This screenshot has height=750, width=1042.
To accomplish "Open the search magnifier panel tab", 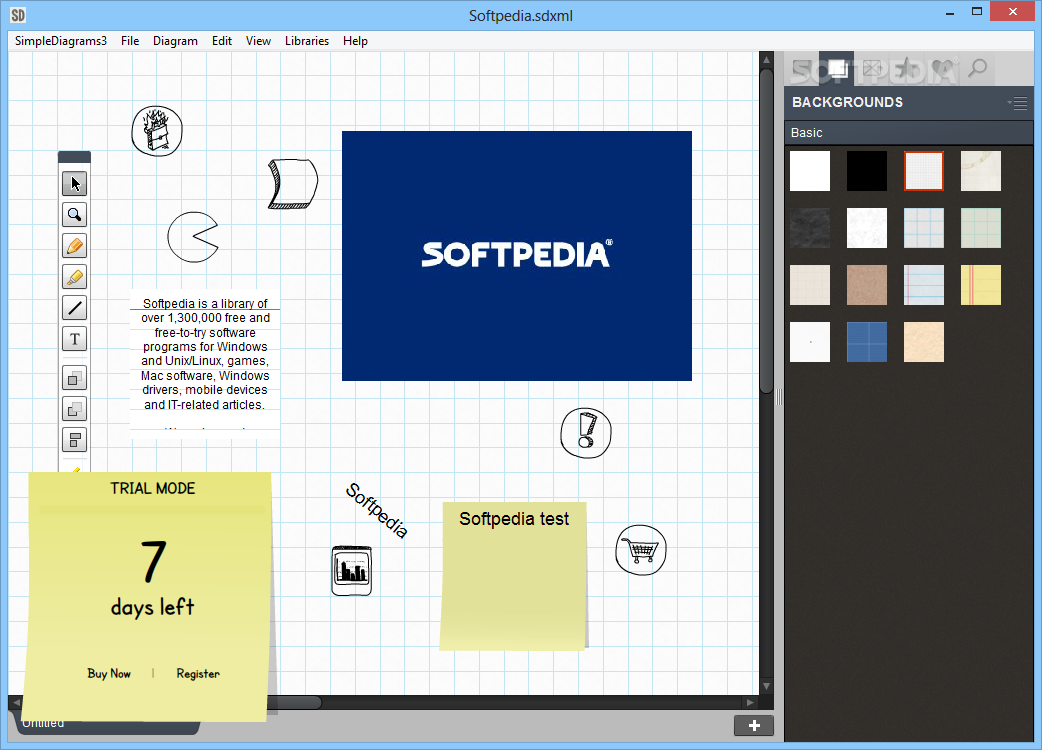I will 978,68.
